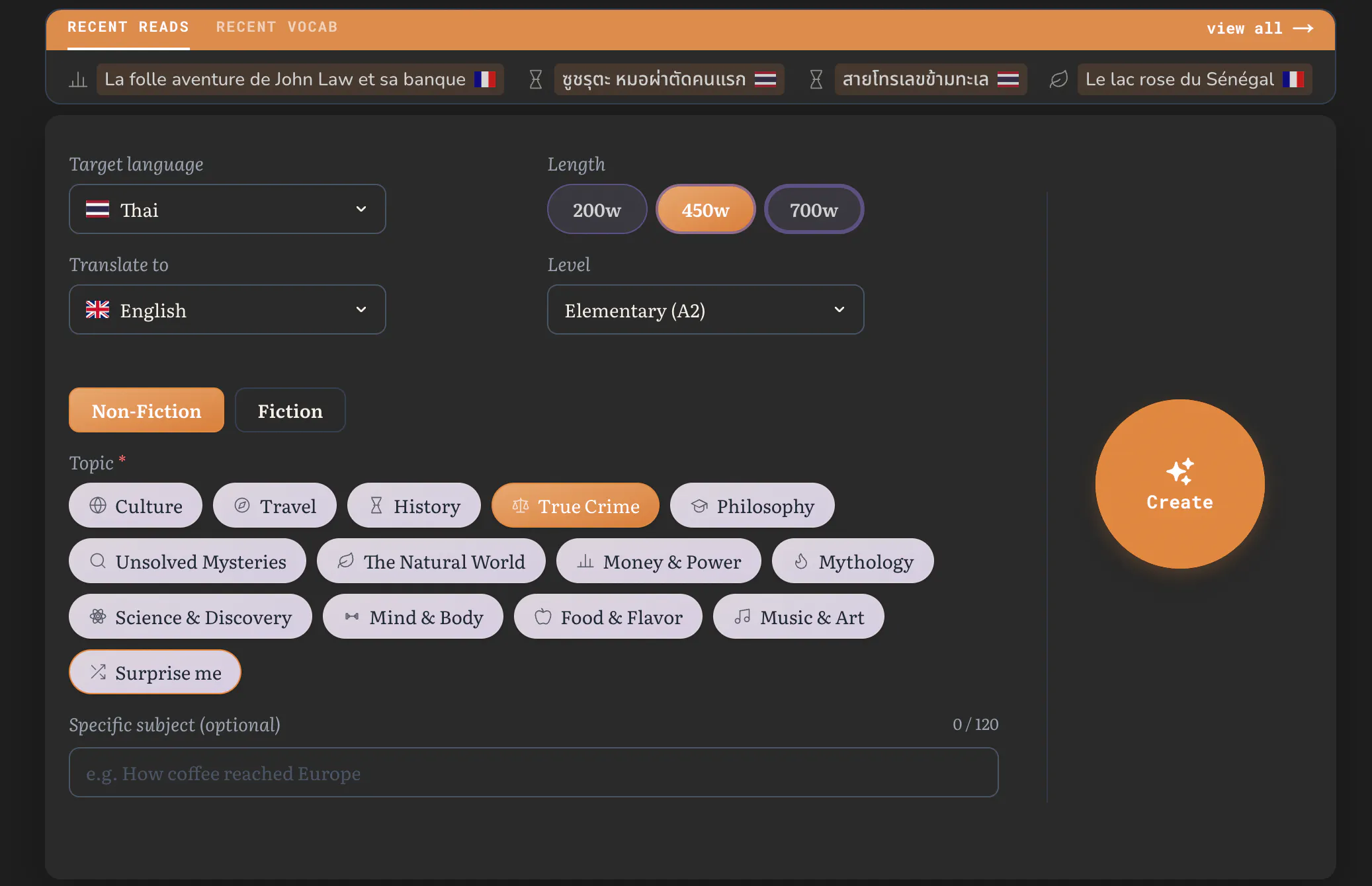Image resolution: width=1372 pixels, height=886 pixels.
Task: Open the ซูซรุตะ หมอผ่าตัดคนแรก read
Action: pos(669,79)
